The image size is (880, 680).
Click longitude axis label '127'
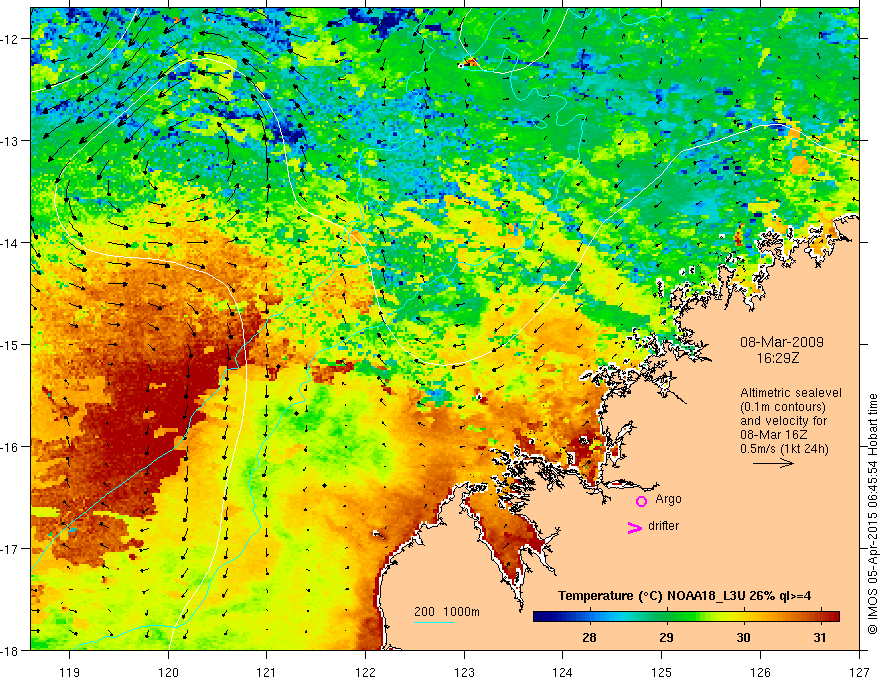coord(859,672)
